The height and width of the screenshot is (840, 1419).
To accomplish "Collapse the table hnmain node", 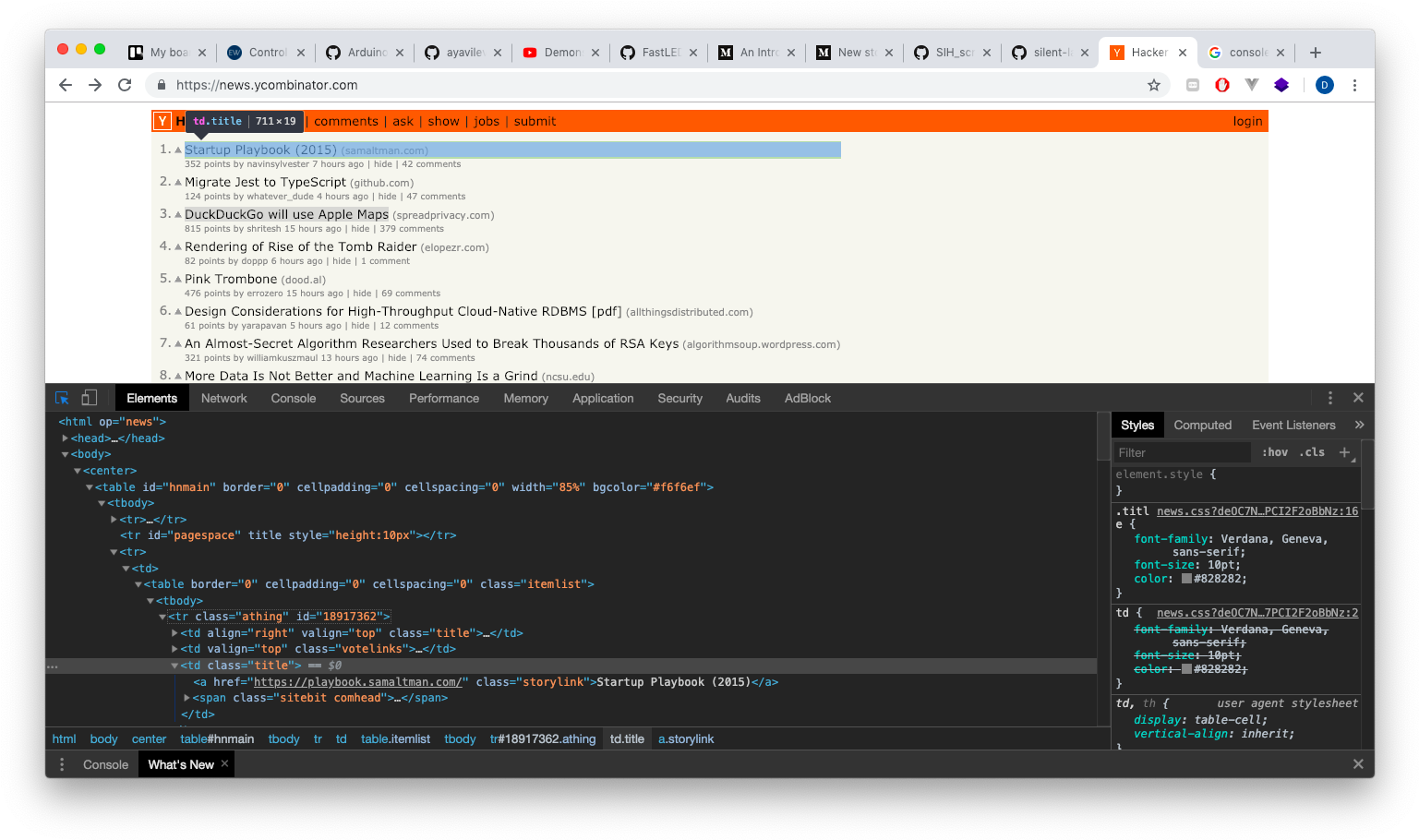I will pyautogui.click(x=90, y=487).
